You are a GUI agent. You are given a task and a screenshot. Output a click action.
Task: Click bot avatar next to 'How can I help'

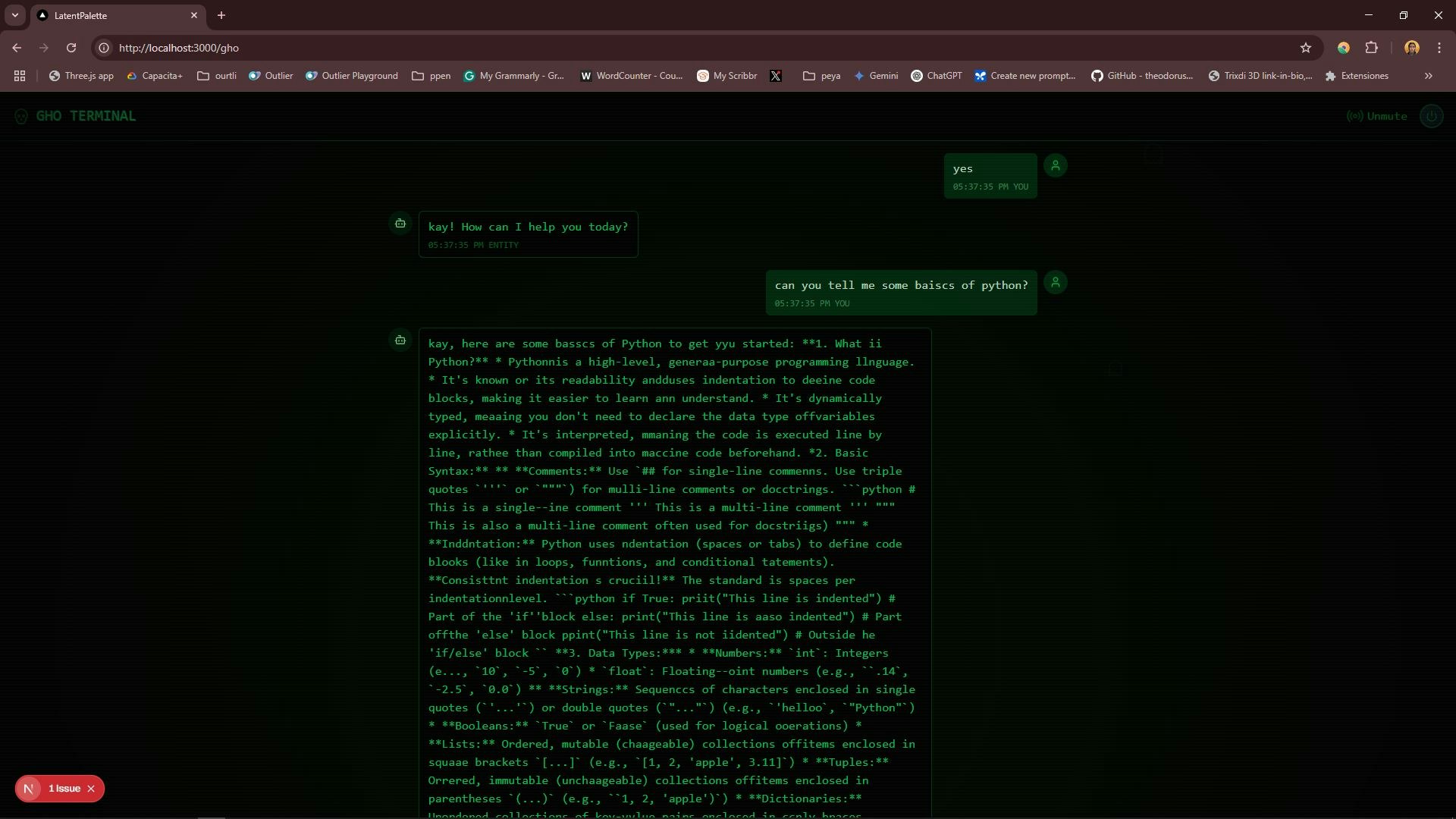pyautogui.click(x=400, y=223)
